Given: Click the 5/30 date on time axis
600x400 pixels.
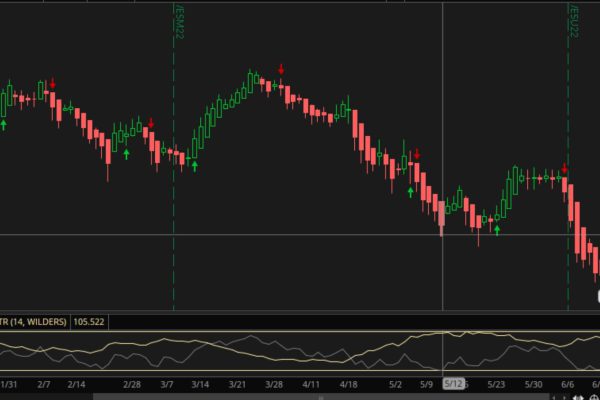Looking at the screenshot, I should point(533,384).
